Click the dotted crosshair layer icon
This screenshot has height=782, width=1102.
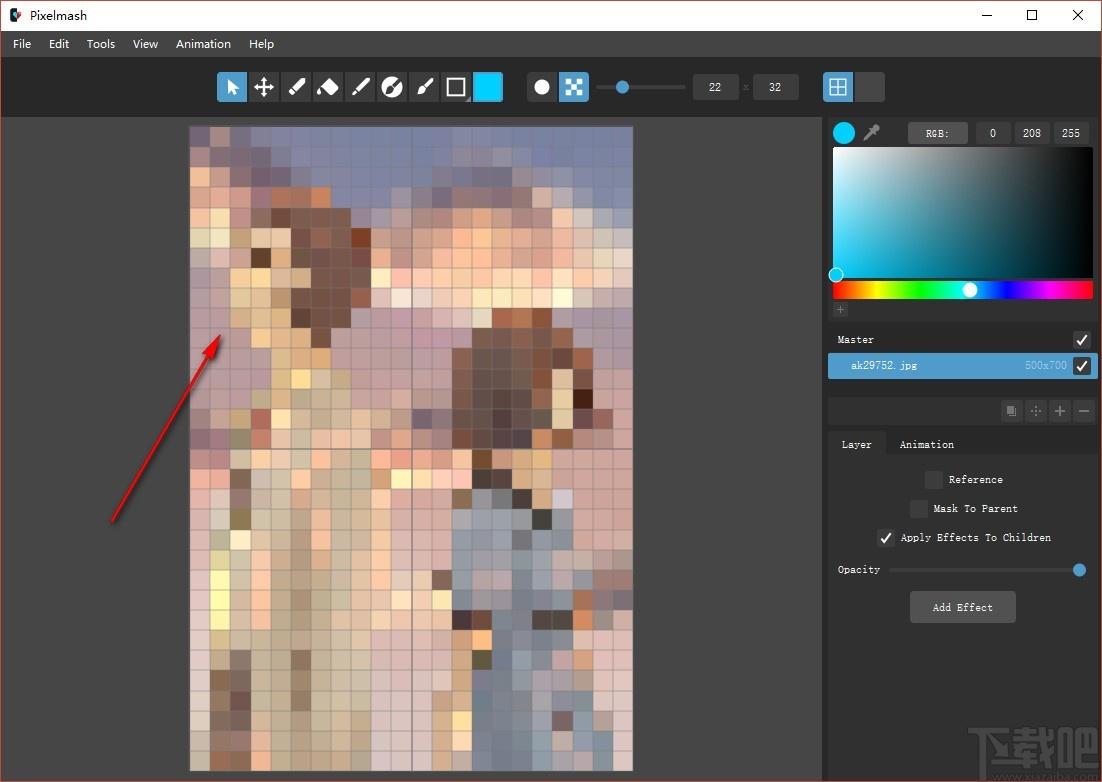pos(1036,411)
